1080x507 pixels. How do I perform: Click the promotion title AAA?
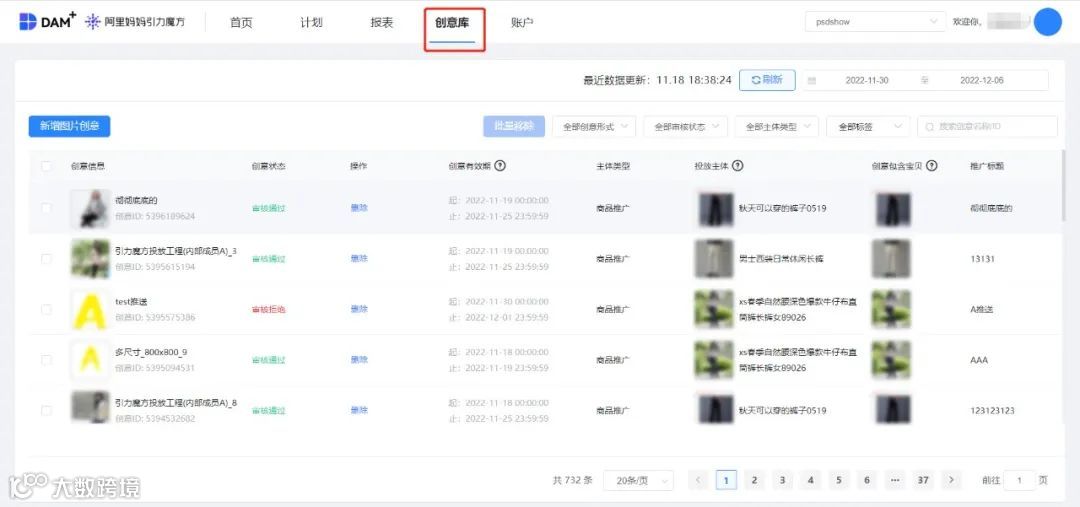click(x=979, y=360)
